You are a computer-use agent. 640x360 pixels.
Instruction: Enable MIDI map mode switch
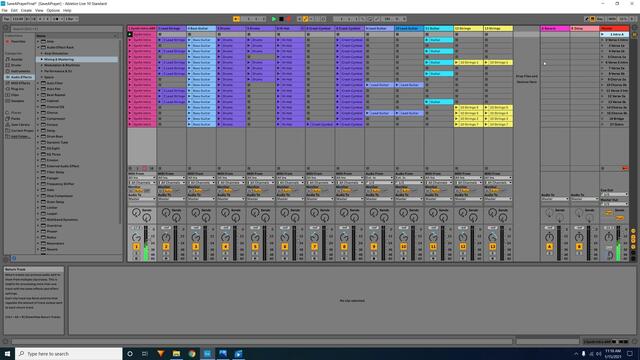612,19
